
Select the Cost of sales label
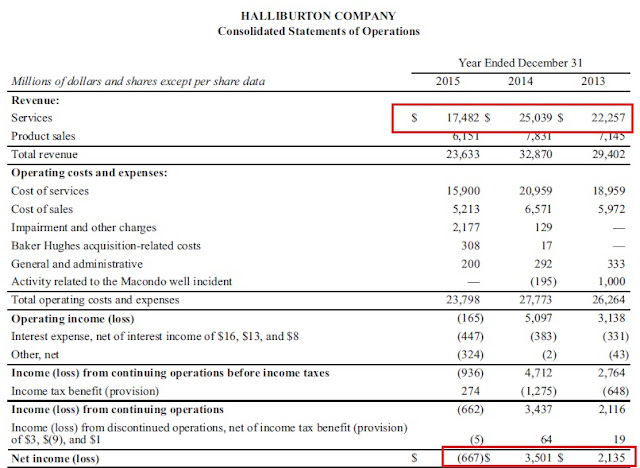click(x=42, y=209)
